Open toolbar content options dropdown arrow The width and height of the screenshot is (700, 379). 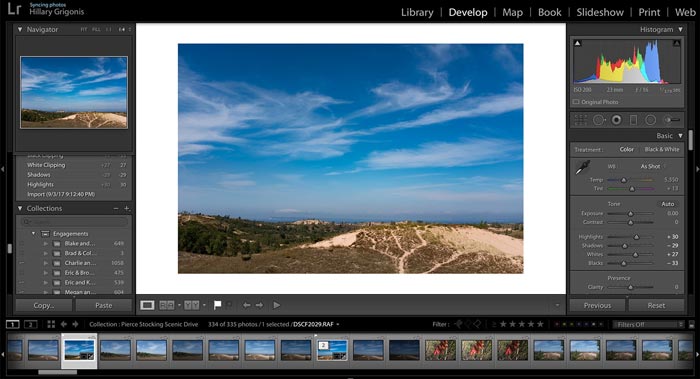[x=557, y=305]
